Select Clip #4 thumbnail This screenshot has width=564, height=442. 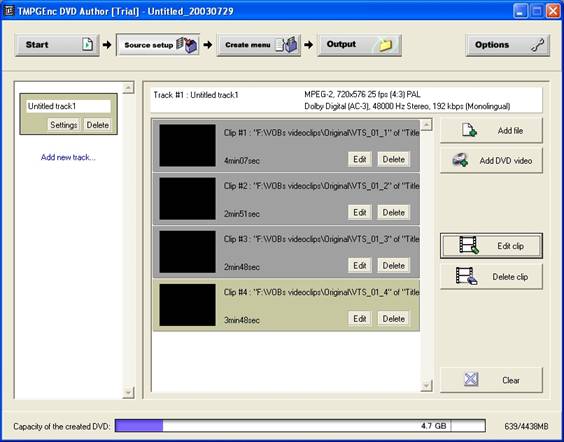pos(187,305)
